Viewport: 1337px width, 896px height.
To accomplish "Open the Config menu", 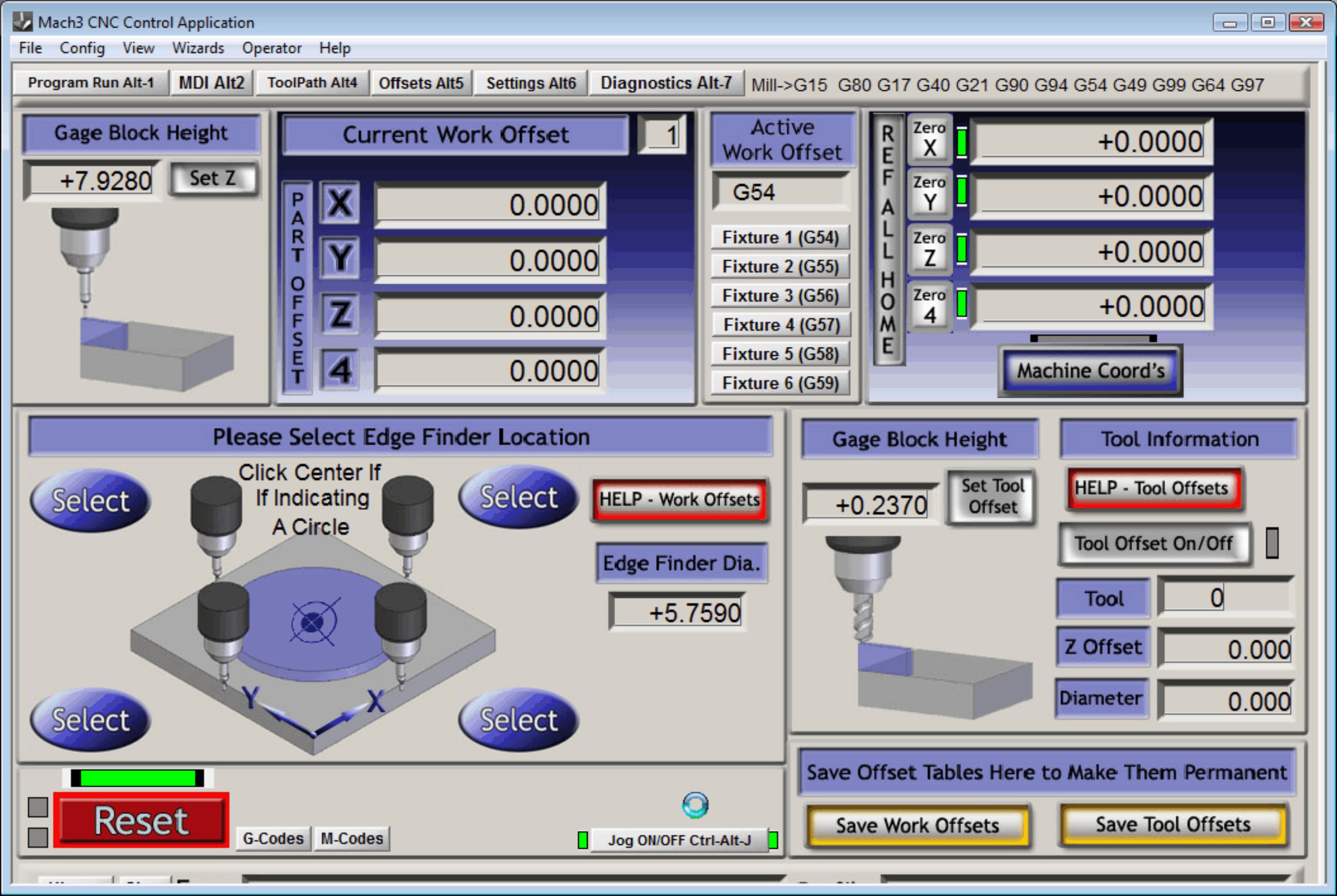I will pos(82,48).
